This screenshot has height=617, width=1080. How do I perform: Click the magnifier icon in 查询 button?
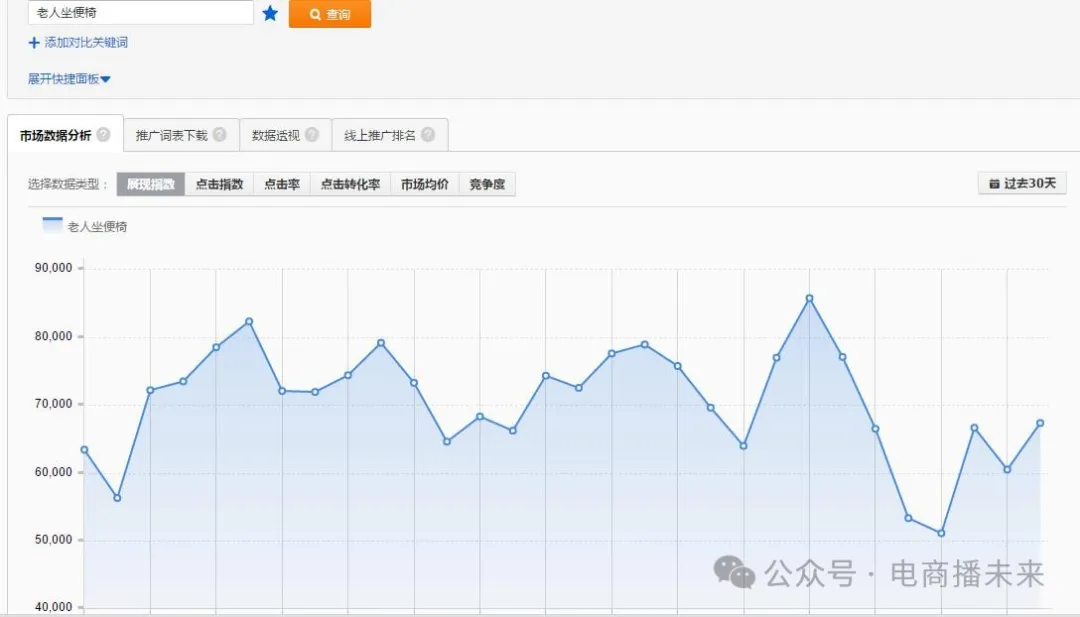(x=315, y=15)
